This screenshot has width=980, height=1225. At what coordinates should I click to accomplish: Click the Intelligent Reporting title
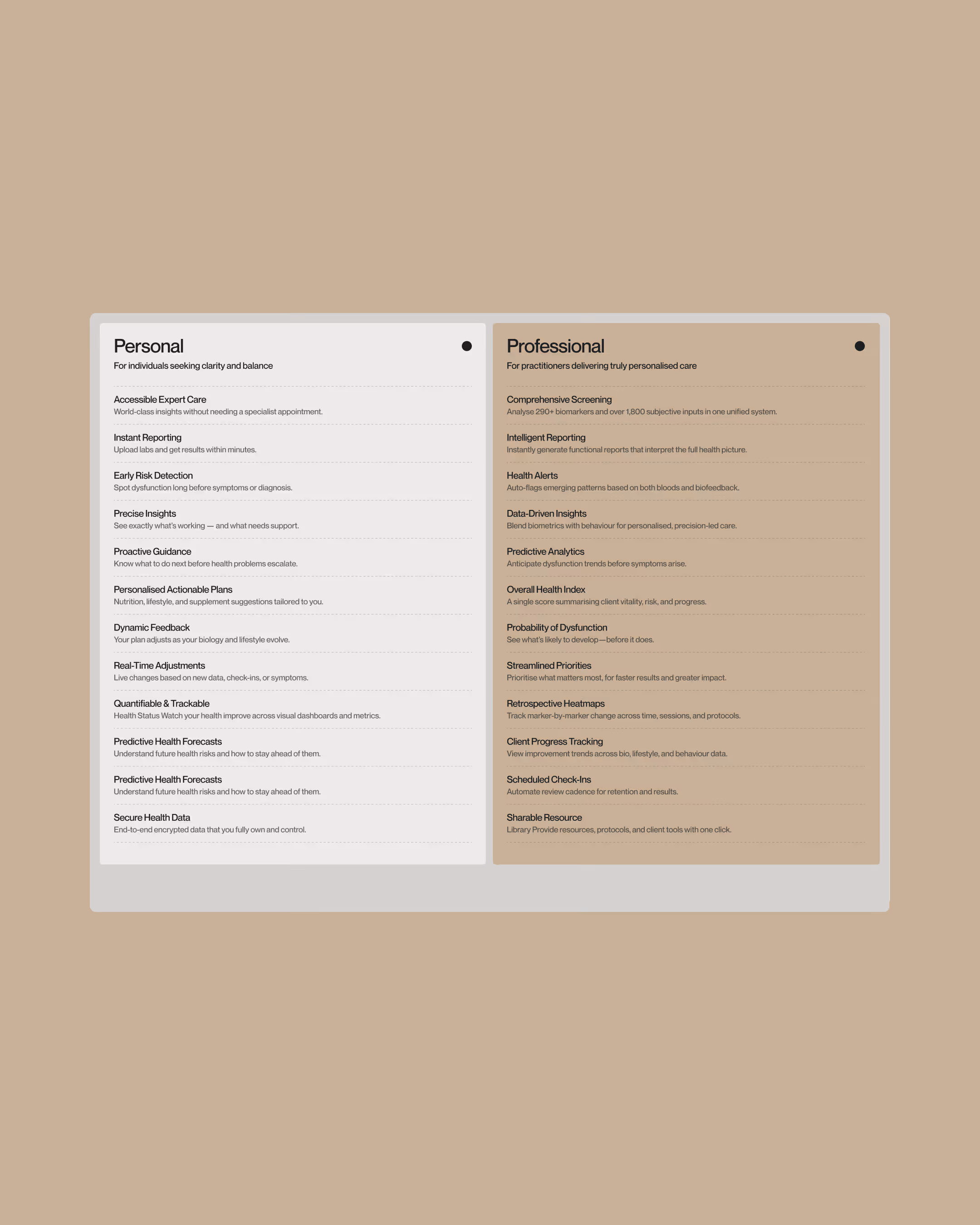(546, 437)
